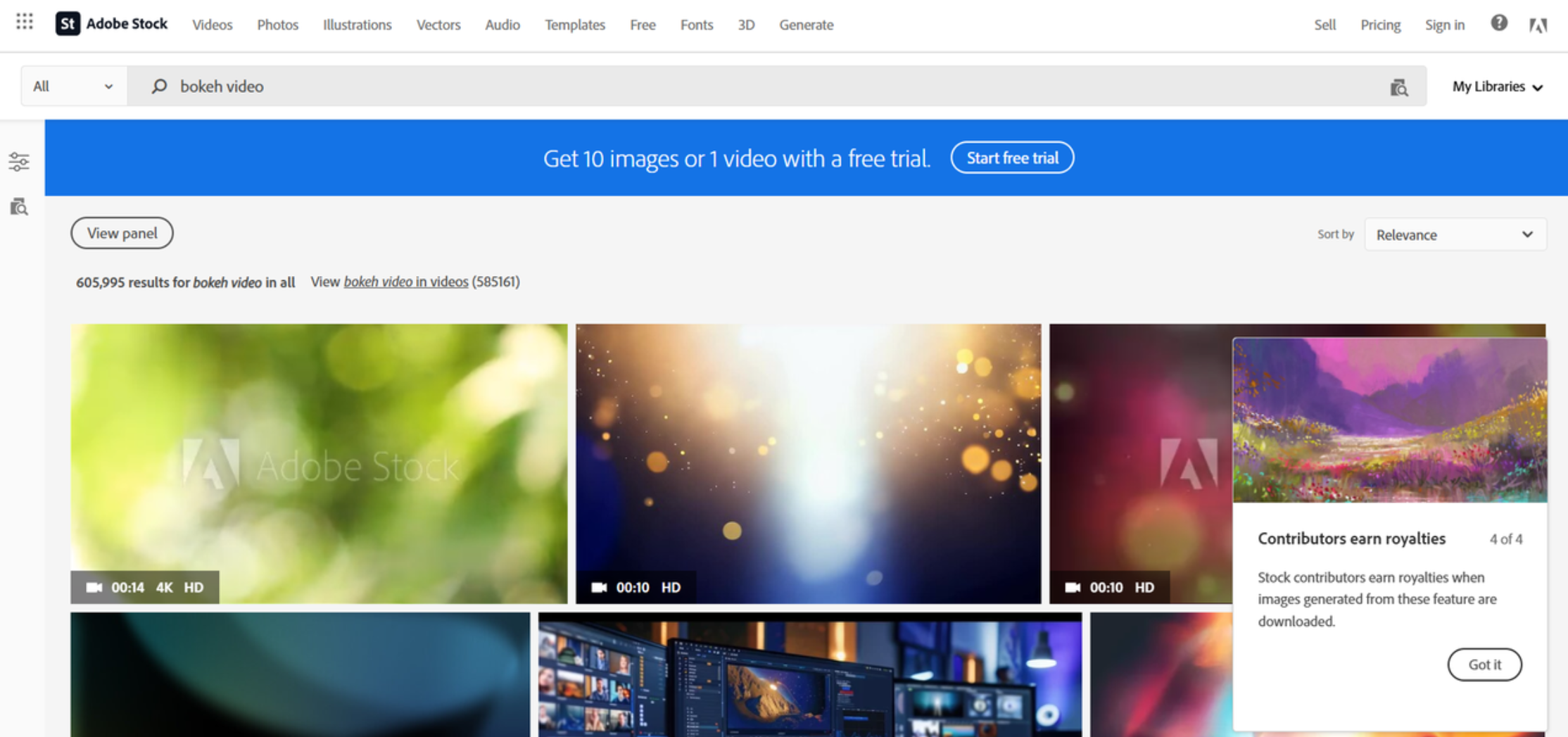The image size is (1568, 737).
Task: Click the Start free trial button
Action: point(1012,158)
